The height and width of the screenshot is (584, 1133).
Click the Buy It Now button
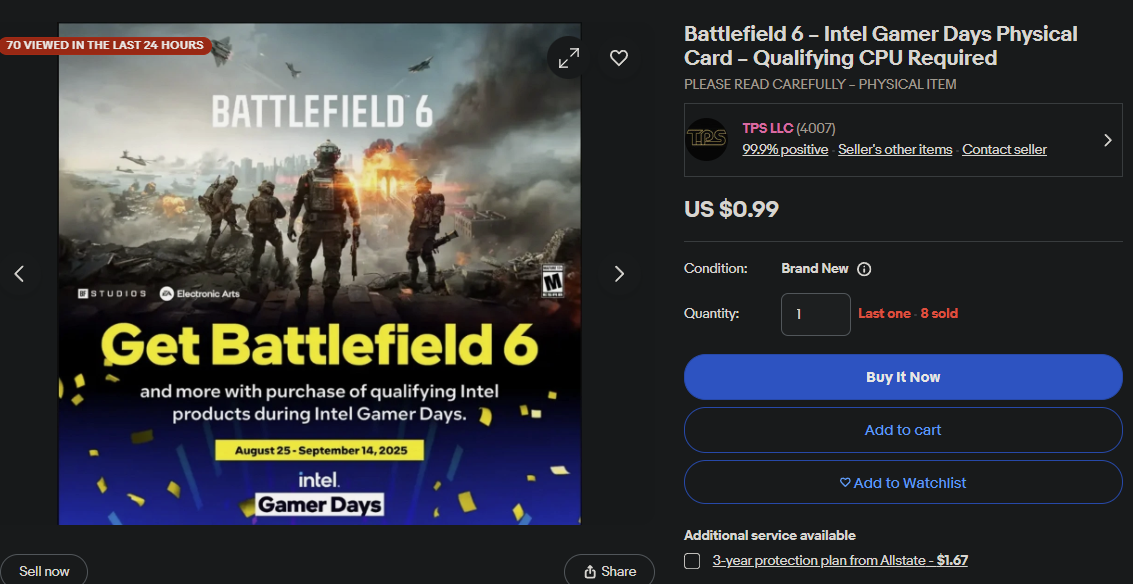(x=902, y=377)
